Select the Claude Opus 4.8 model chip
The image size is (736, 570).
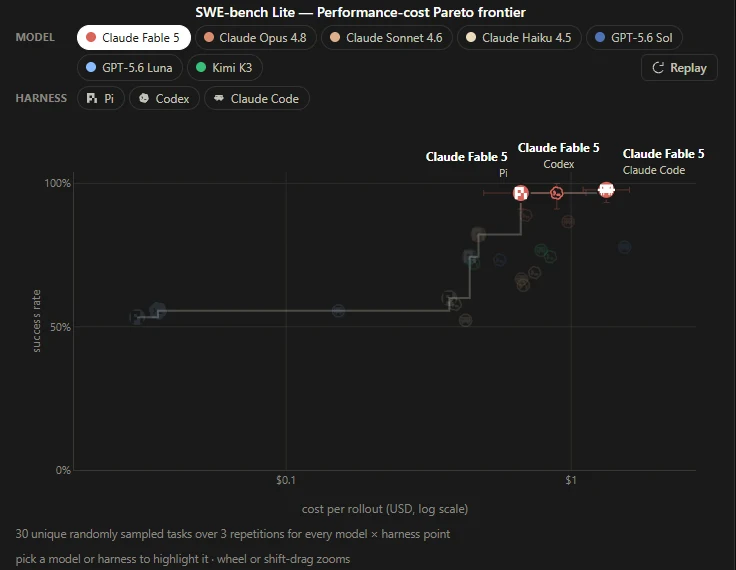tap(256, 38)
